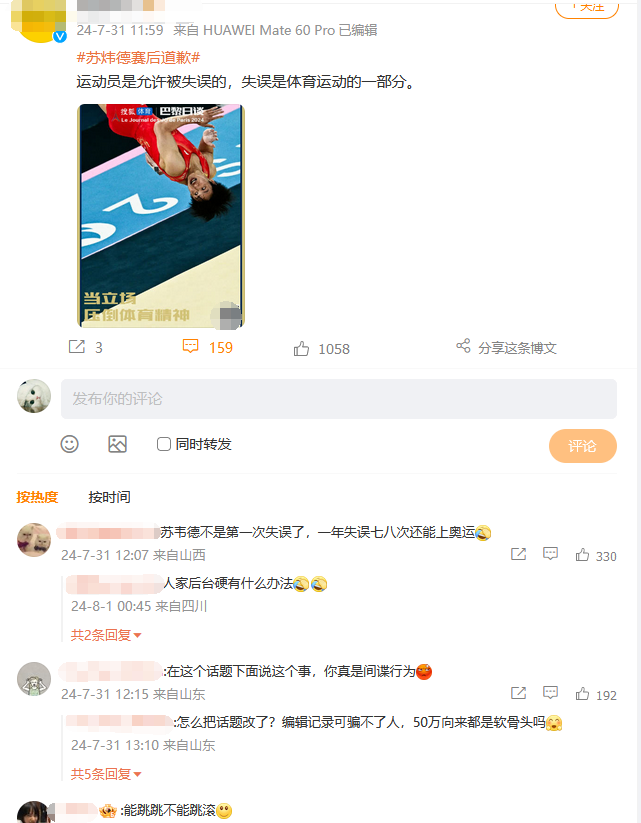Expand 共2条回复 replies
641x823 pixels.
[x=106, y=635]
